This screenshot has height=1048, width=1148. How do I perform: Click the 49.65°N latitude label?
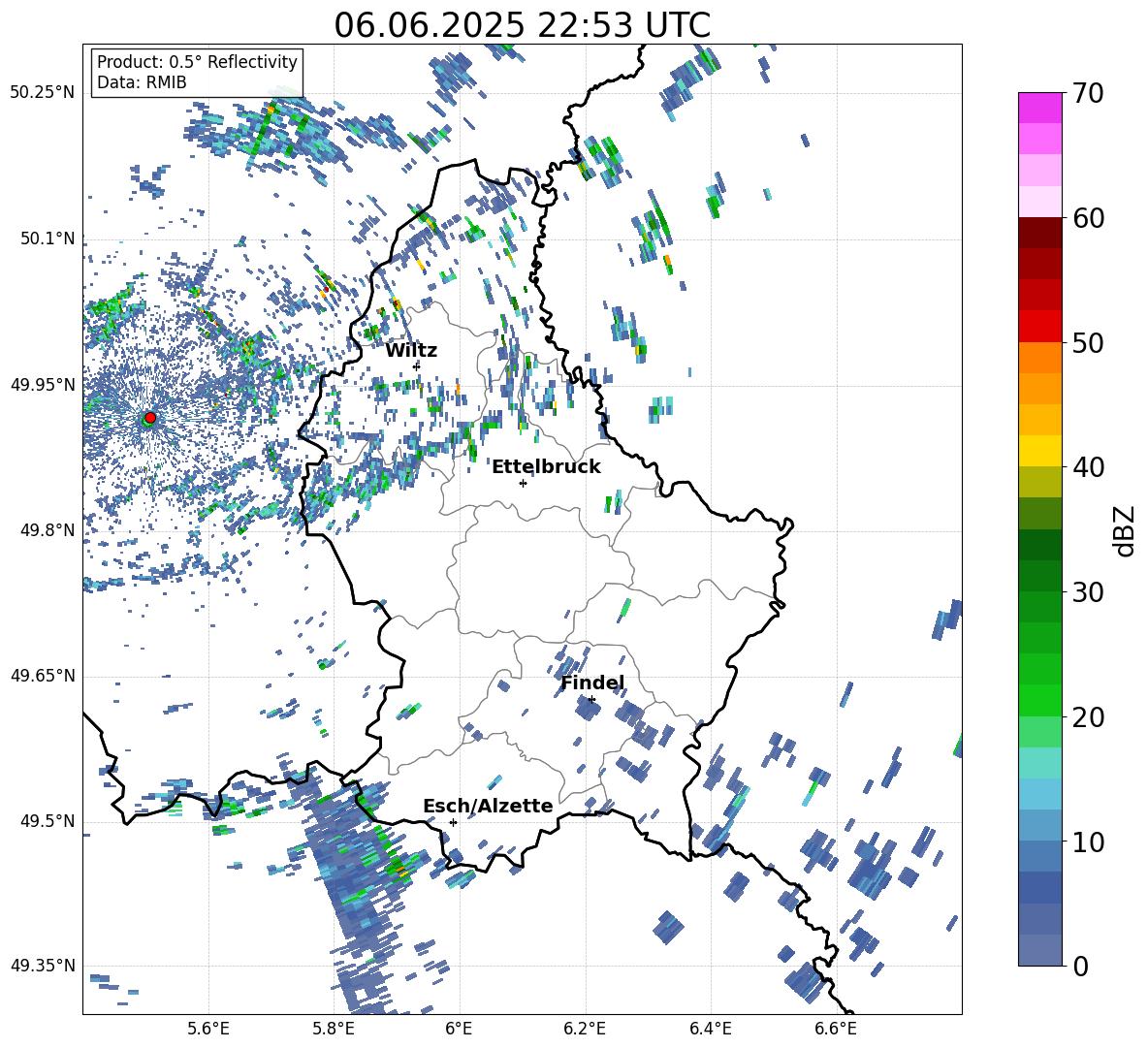point(43,676)
